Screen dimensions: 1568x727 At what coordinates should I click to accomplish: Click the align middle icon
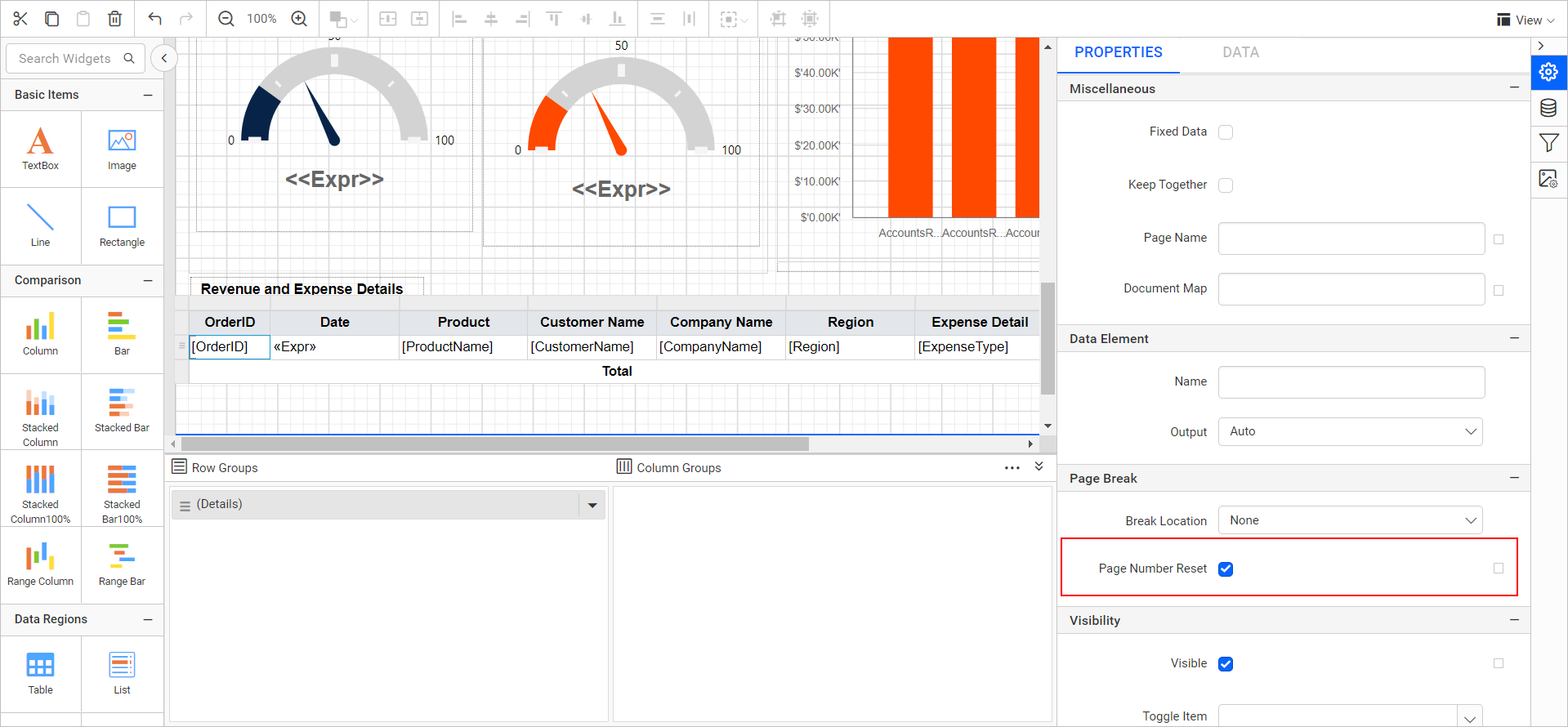click(x=586, y=18)
